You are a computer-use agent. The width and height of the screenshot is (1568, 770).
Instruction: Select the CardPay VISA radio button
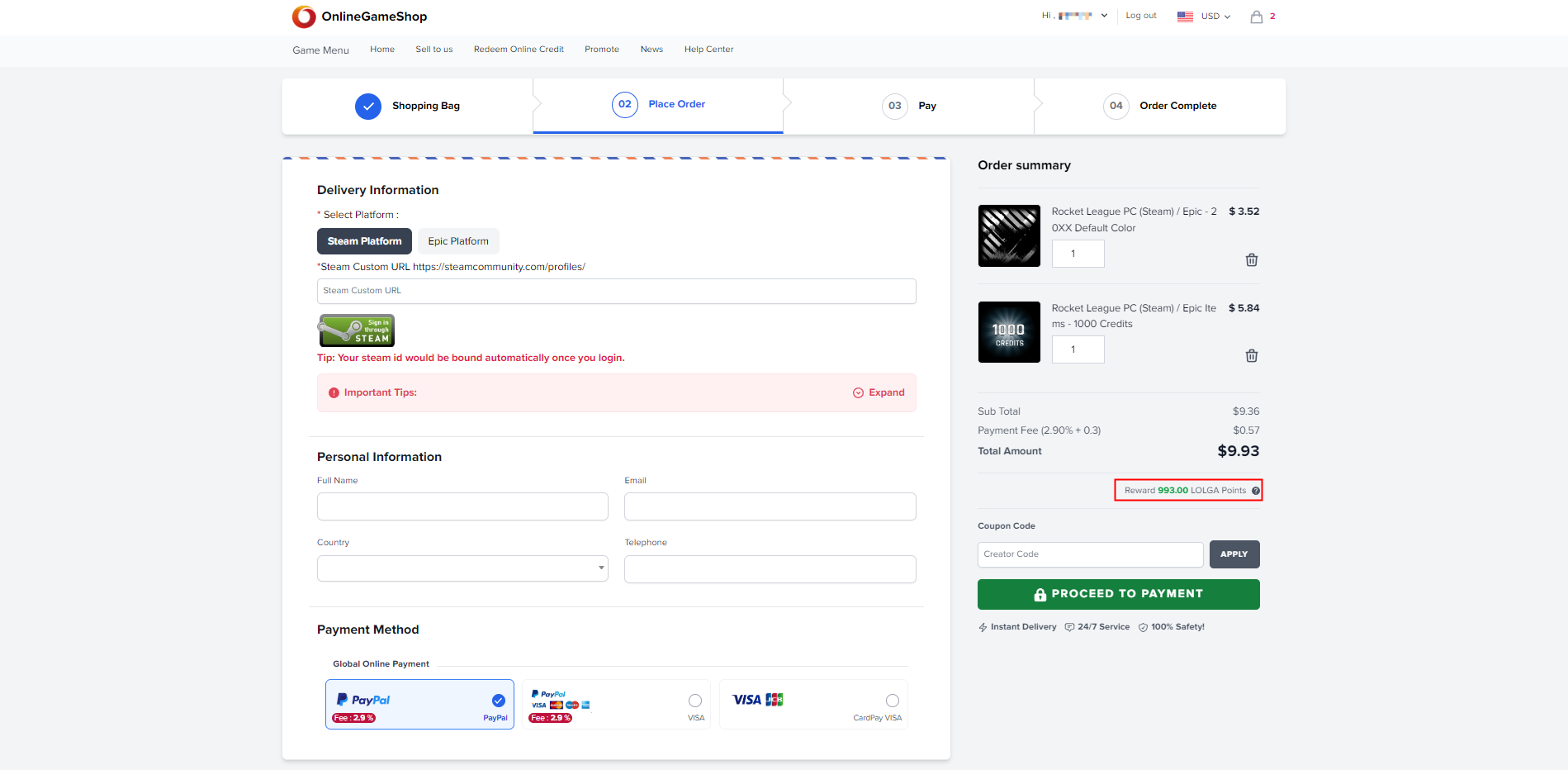click(893, 701)
